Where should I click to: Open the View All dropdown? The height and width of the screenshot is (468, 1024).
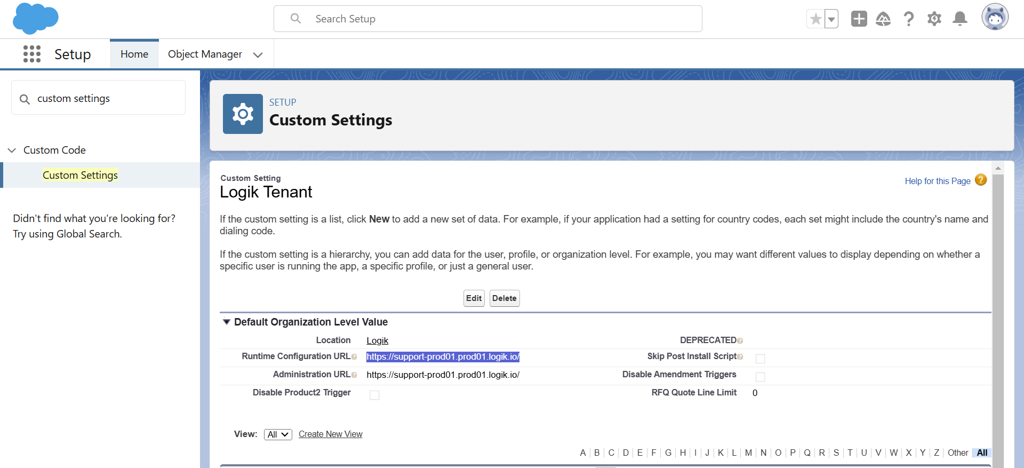point(278,435)
